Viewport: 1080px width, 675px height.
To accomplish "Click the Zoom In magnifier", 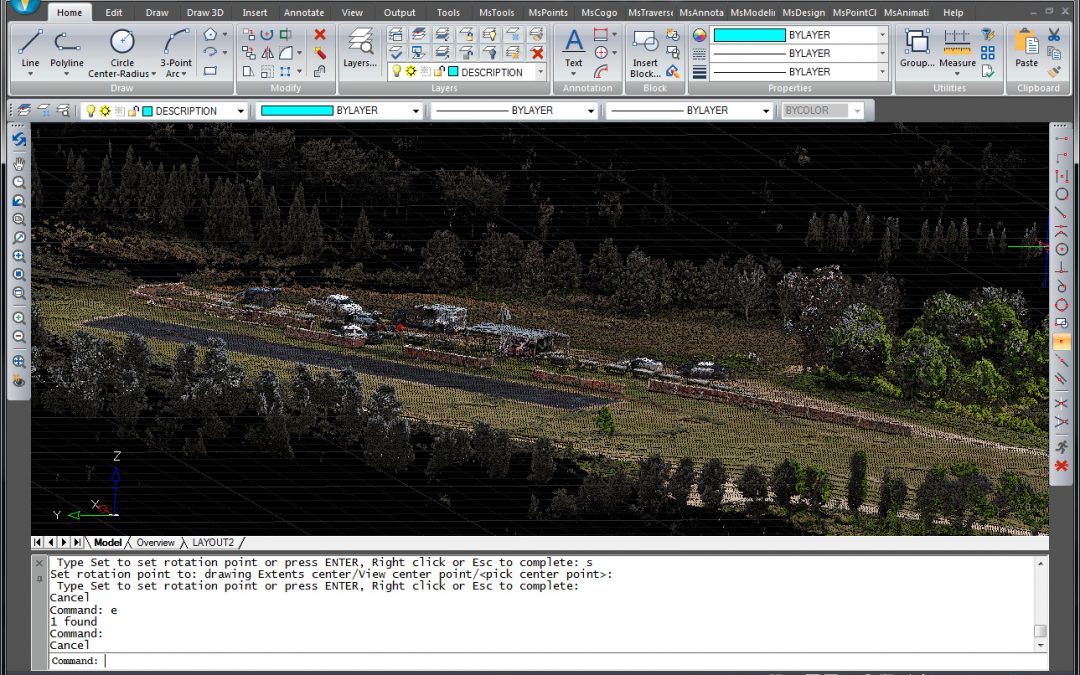I will point(19,317).
